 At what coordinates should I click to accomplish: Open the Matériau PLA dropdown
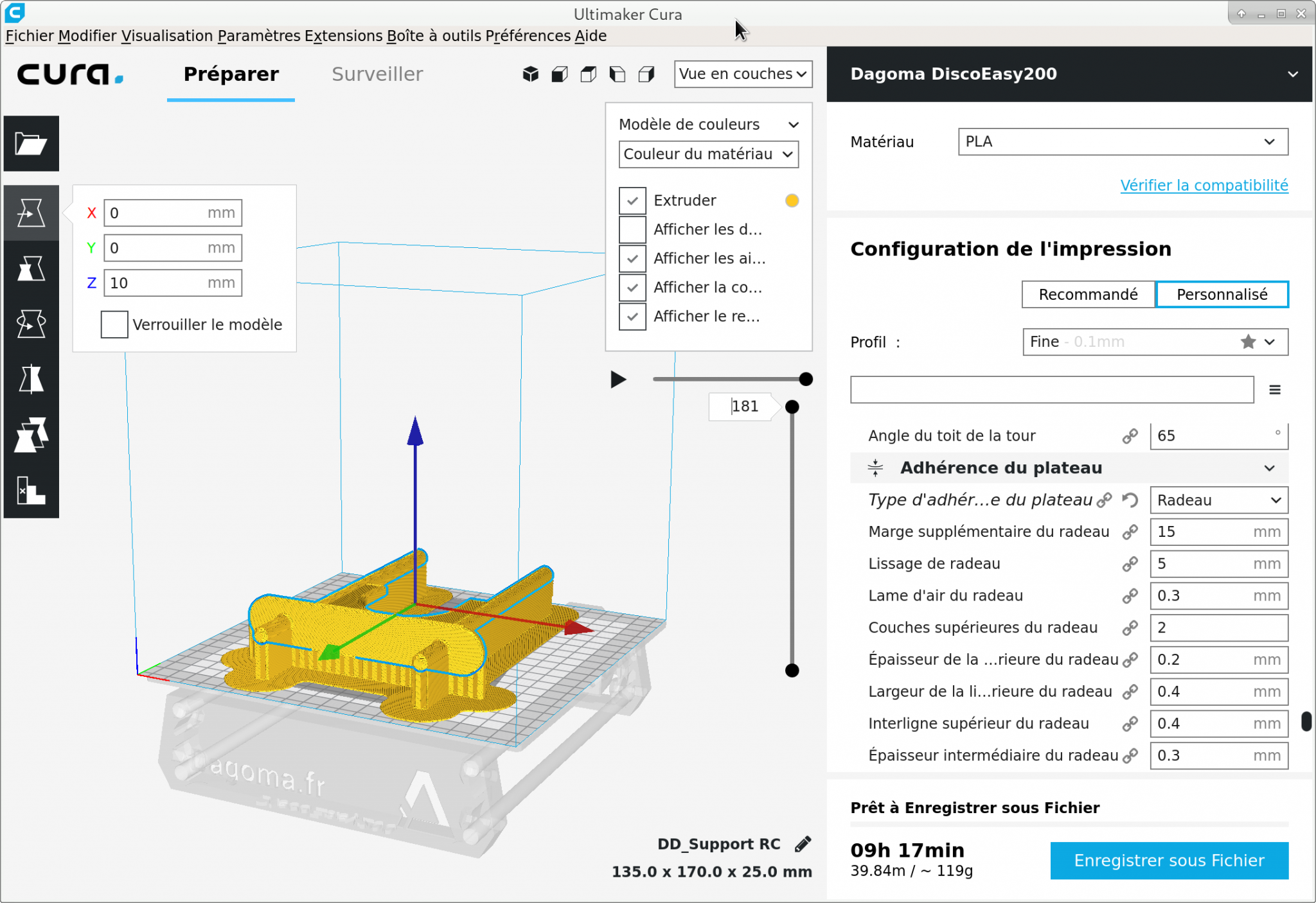click(1123, 142)
